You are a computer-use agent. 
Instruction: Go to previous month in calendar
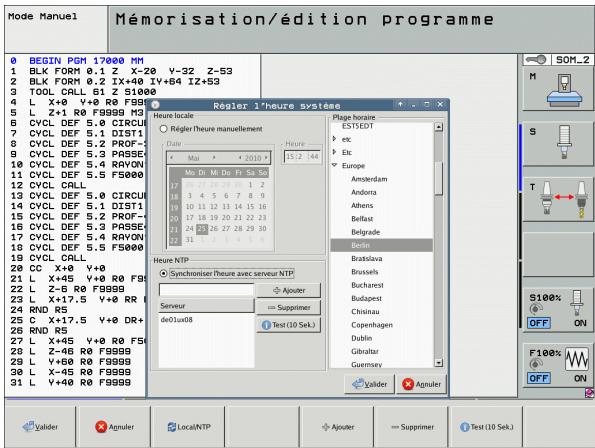click(172, 157)
